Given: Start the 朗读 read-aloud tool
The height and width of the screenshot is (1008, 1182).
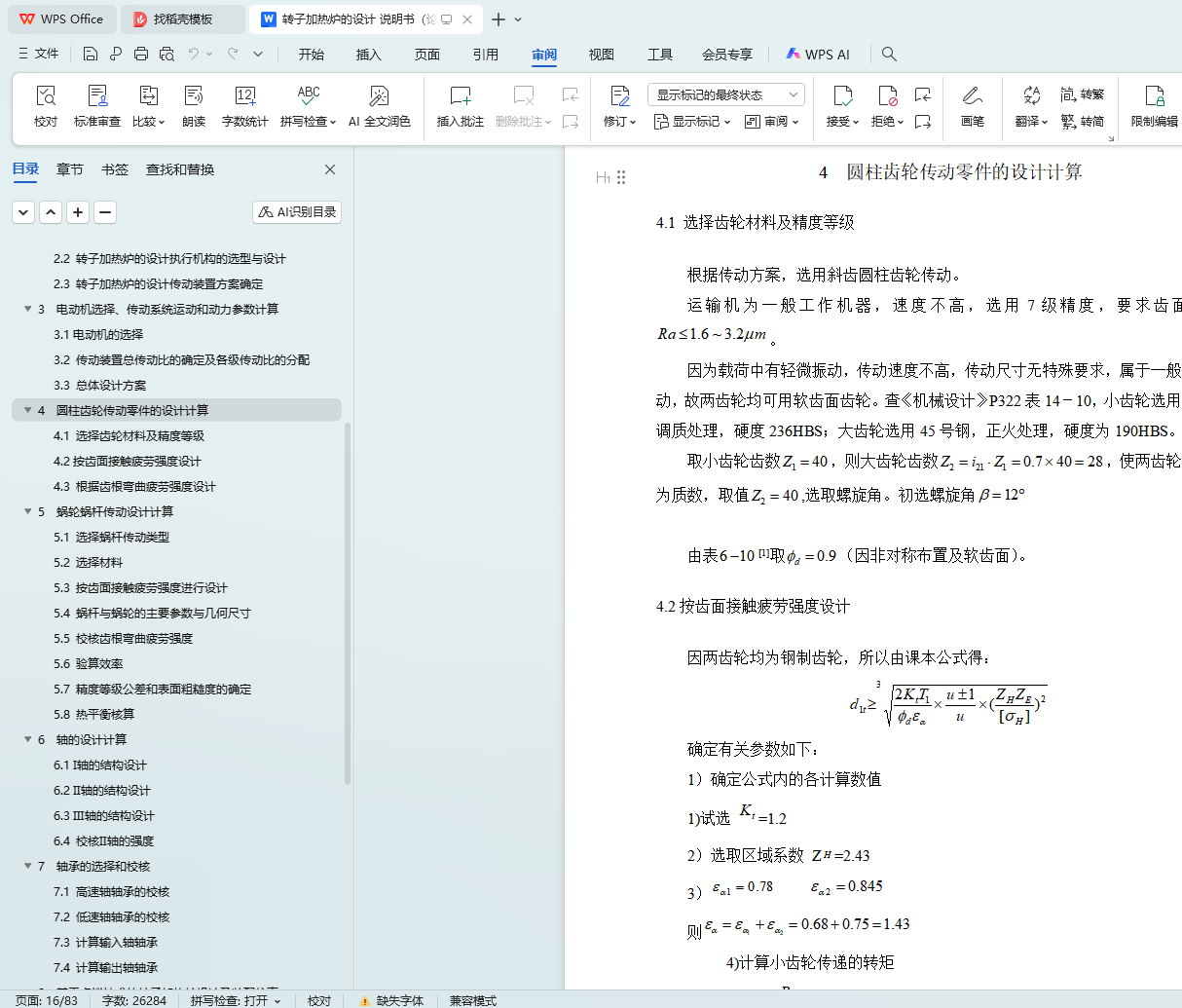Looking at the screenshot, I should (x=194, y=106).
